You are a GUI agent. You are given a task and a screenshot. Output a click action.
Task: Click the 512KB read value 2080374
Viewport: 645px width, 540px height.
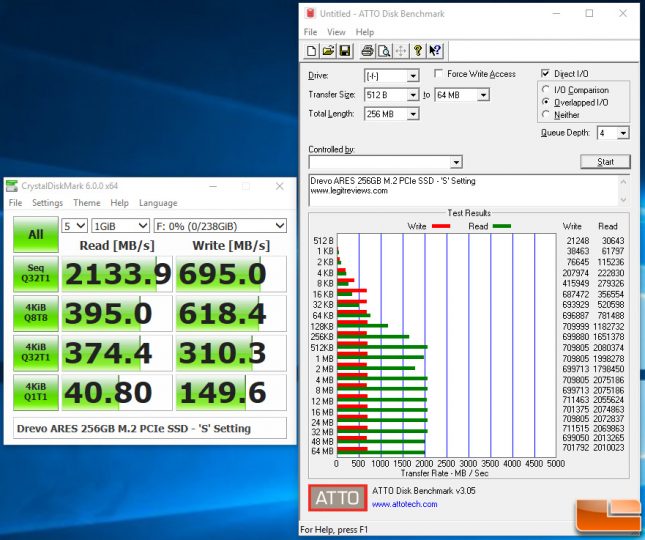[609, 348]
